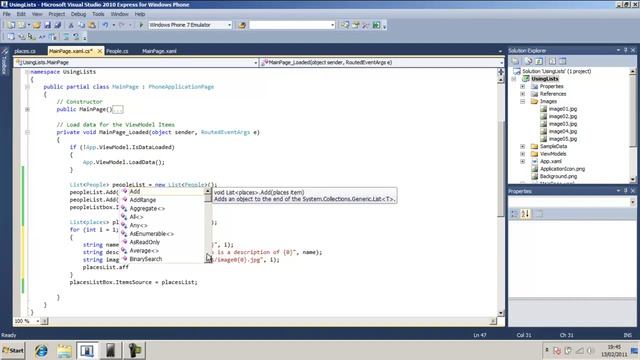Click the Cut scissors icon
Viewport: 640px width, 360px height.
[71, 25]
